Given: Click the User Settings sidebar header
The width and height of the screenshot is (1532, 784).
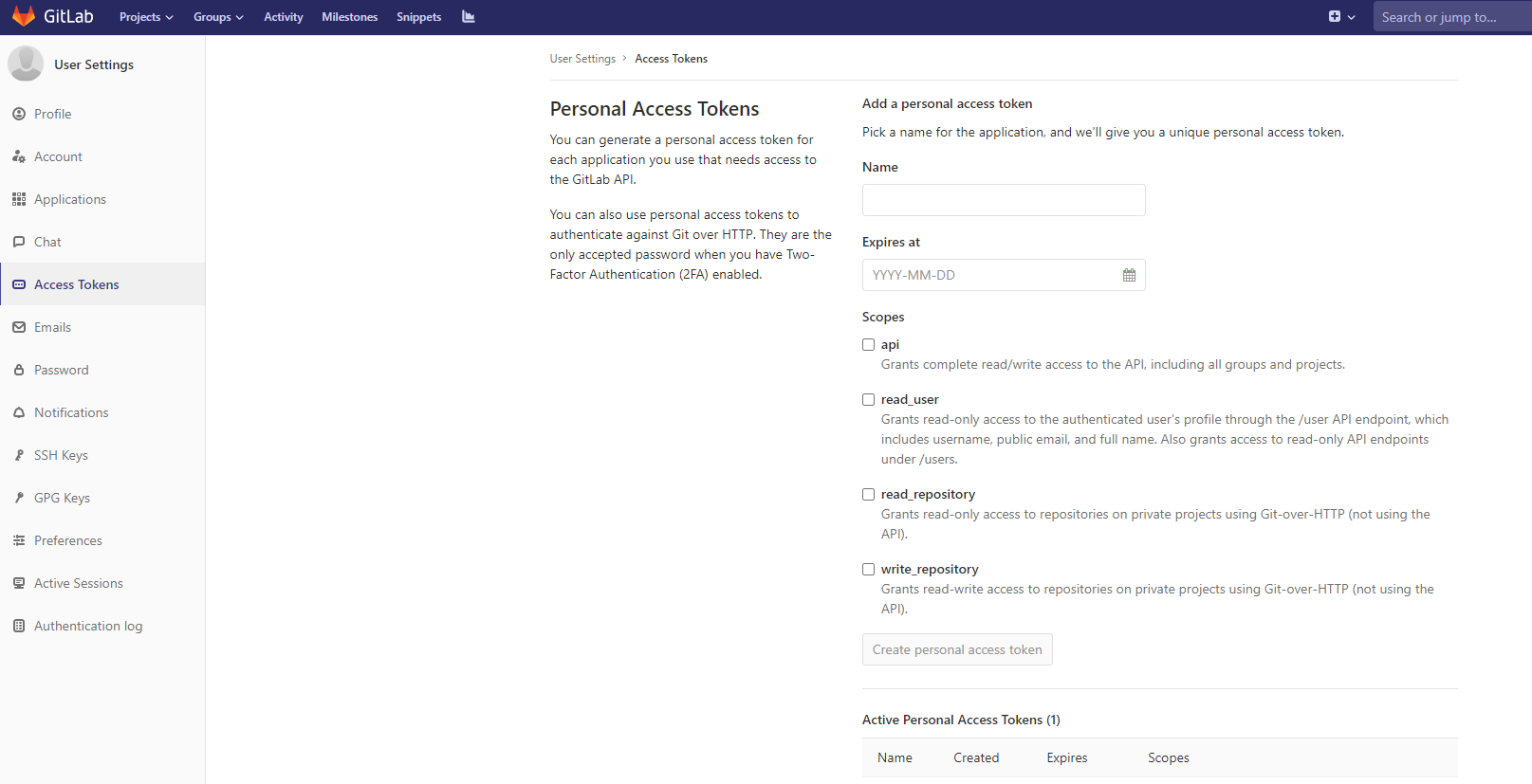Looking at the screenshot, I should tap(94, 64).
